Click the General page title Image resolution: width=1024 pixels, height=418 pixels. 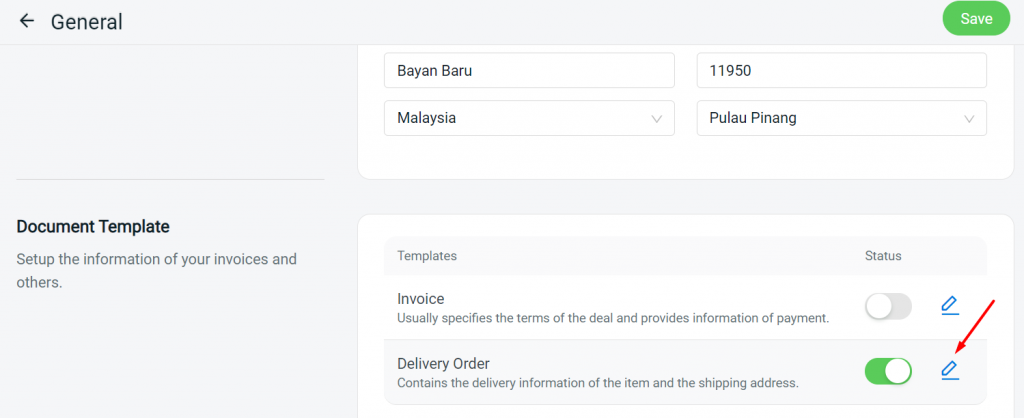pos(87,21)
